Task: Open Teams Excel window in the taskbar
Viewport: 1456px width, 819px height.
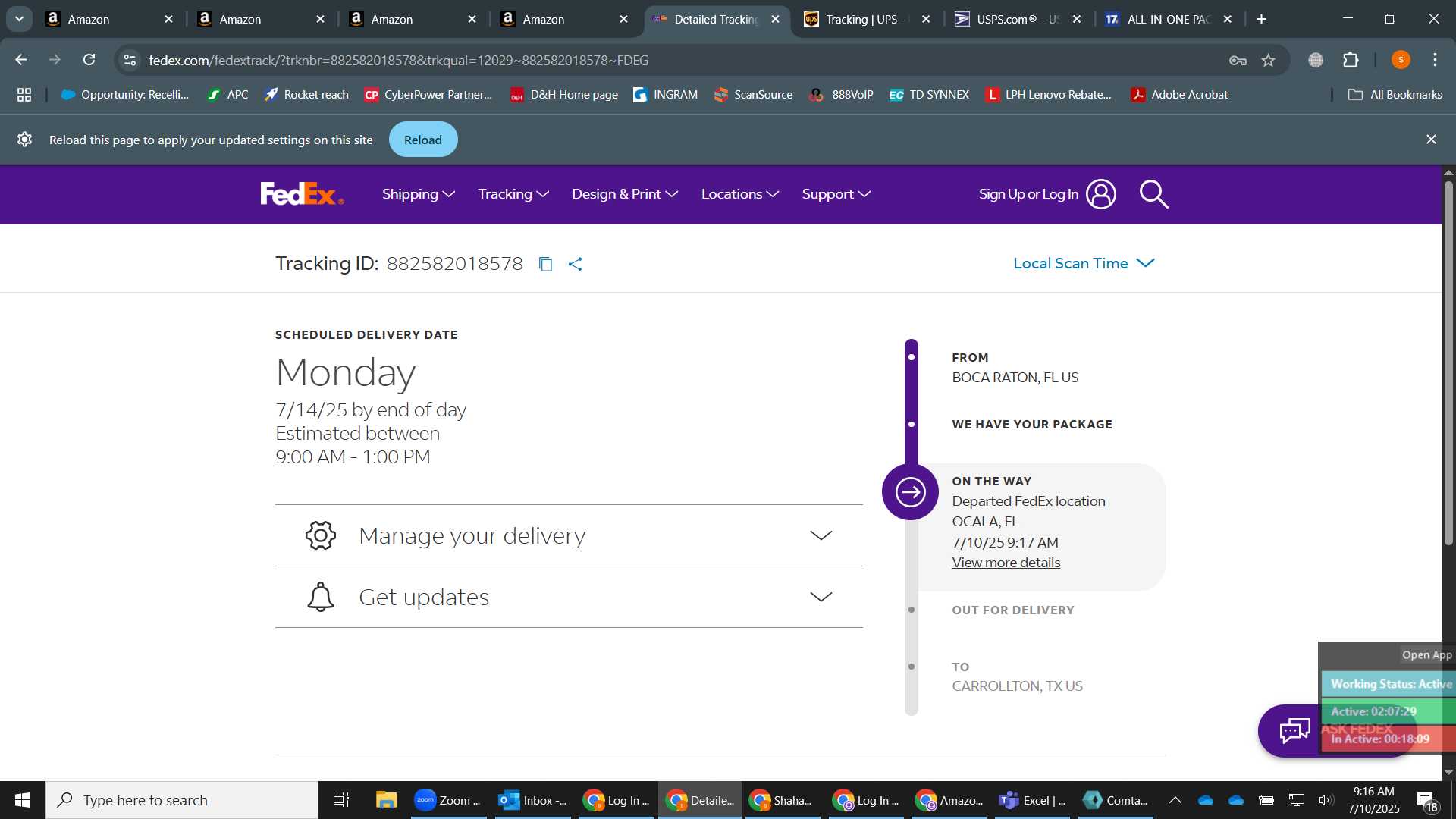Action: pos(1033,800)
